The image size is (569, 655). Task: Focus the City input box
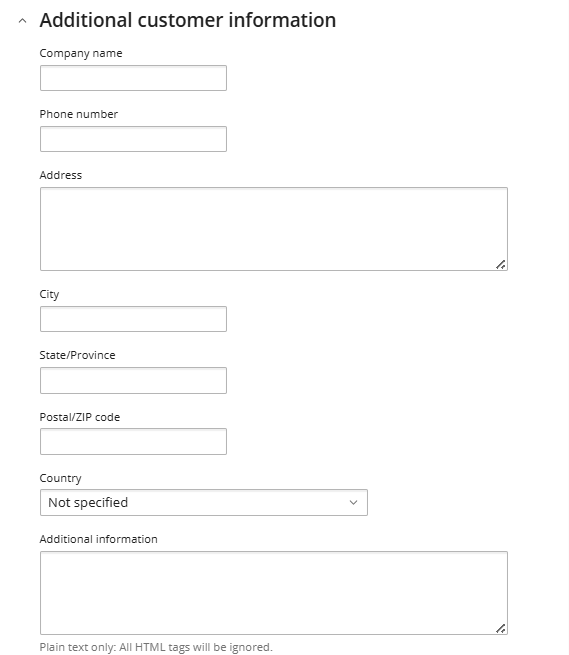(133, 319)
